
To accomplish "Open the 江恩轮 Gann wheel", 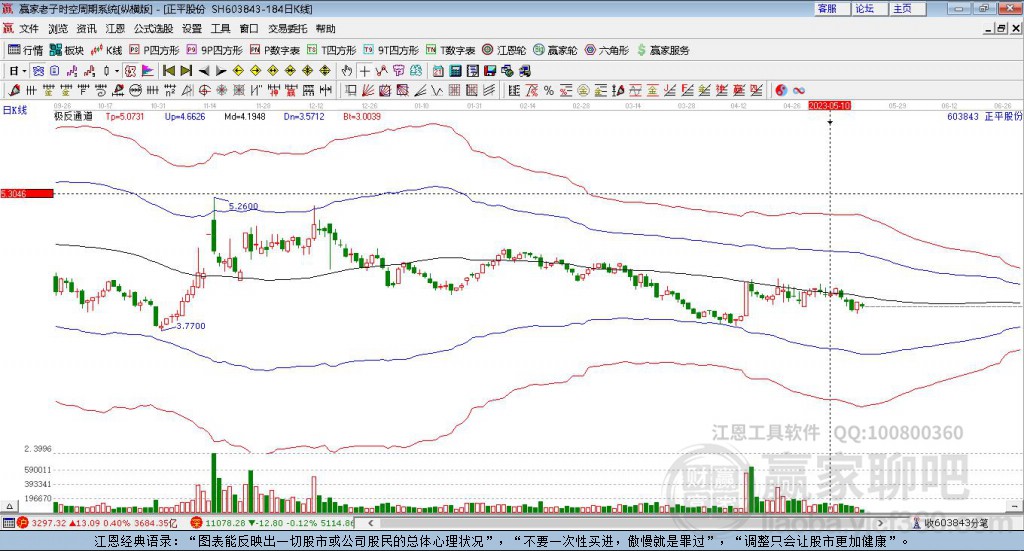I will point(504,50).
